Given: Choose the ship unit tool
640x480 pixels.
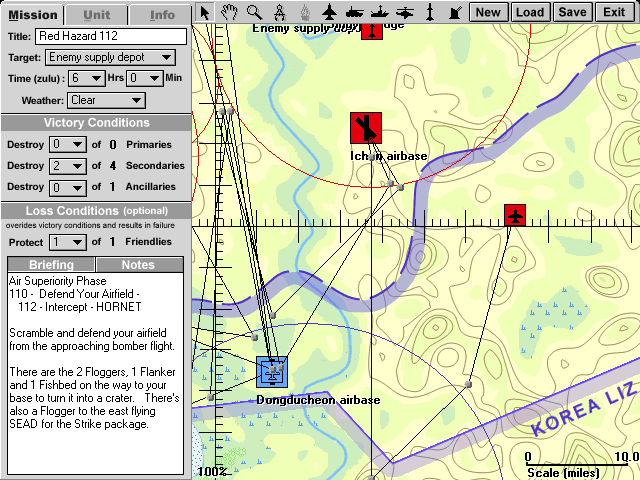Looking at the screenshot, I should tap(379, 12).
